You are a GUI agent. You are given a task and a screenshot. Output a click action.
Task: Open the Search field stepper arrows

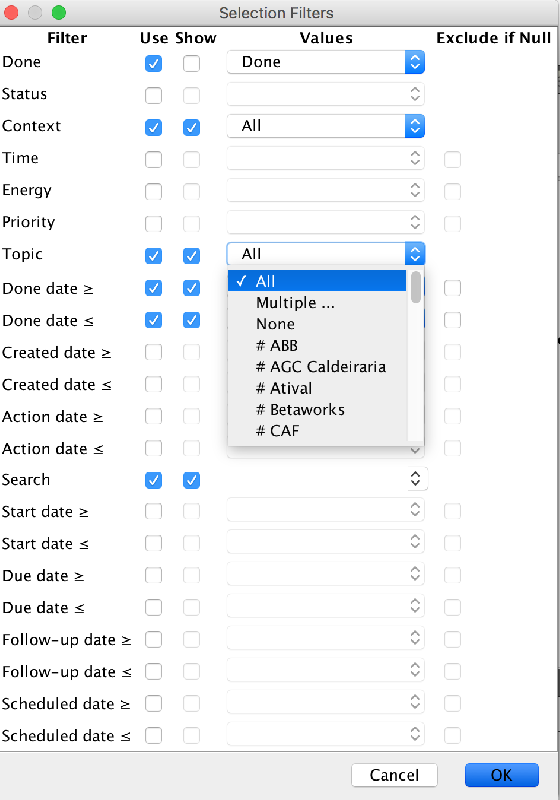click(415, 479)
